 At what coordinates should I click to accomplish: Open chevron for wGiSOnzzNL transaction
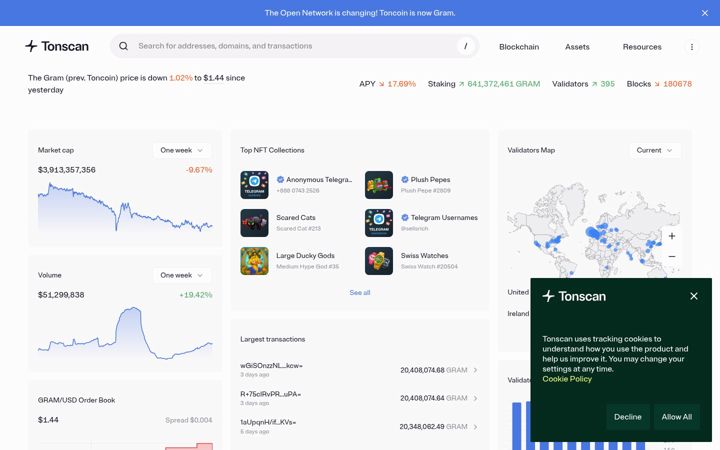[x=475, y=370]
